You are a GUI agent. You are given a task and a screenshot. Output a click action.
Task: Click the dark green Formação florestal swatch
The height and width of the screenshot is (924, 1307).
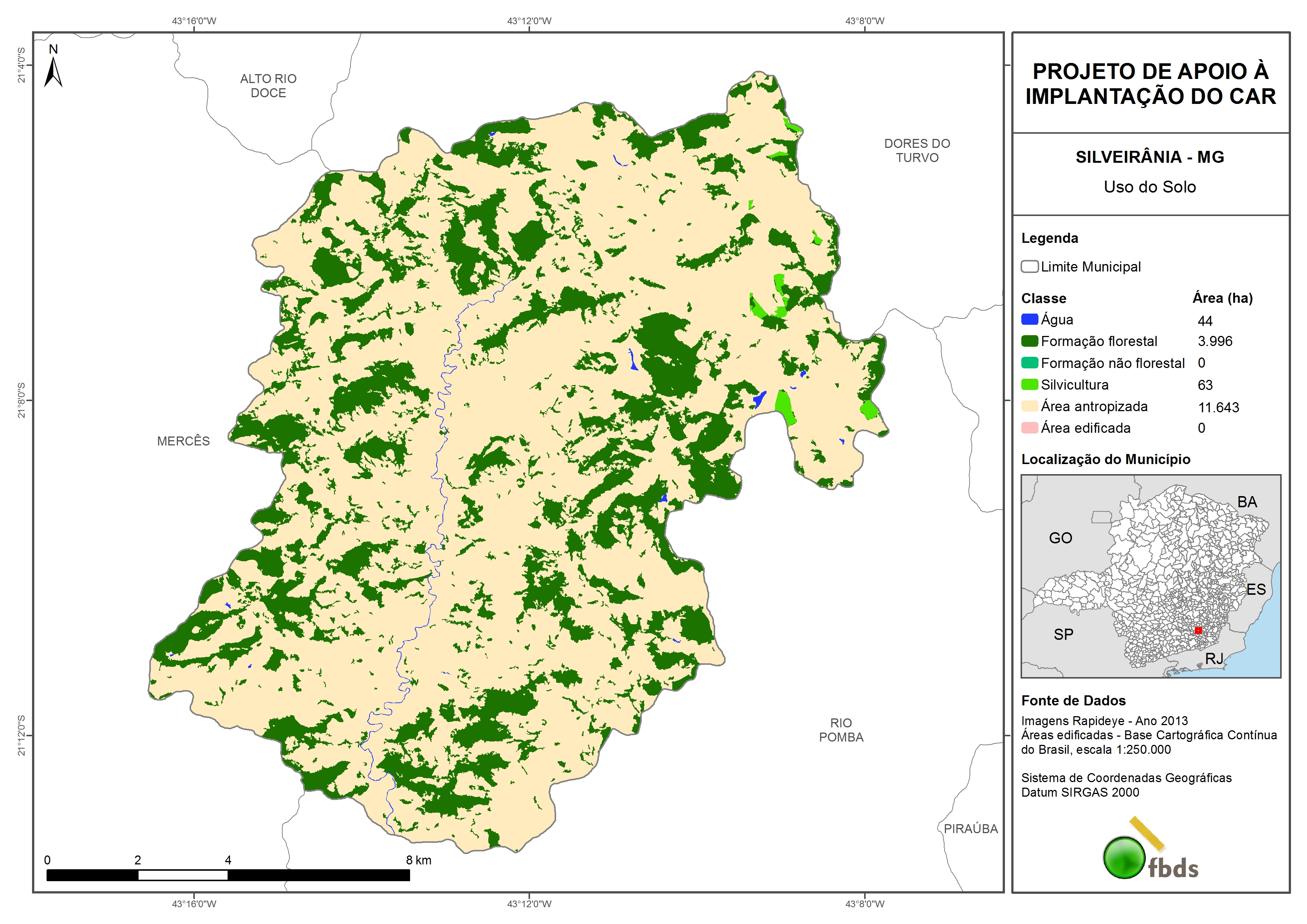click(x=1029, y=341)
